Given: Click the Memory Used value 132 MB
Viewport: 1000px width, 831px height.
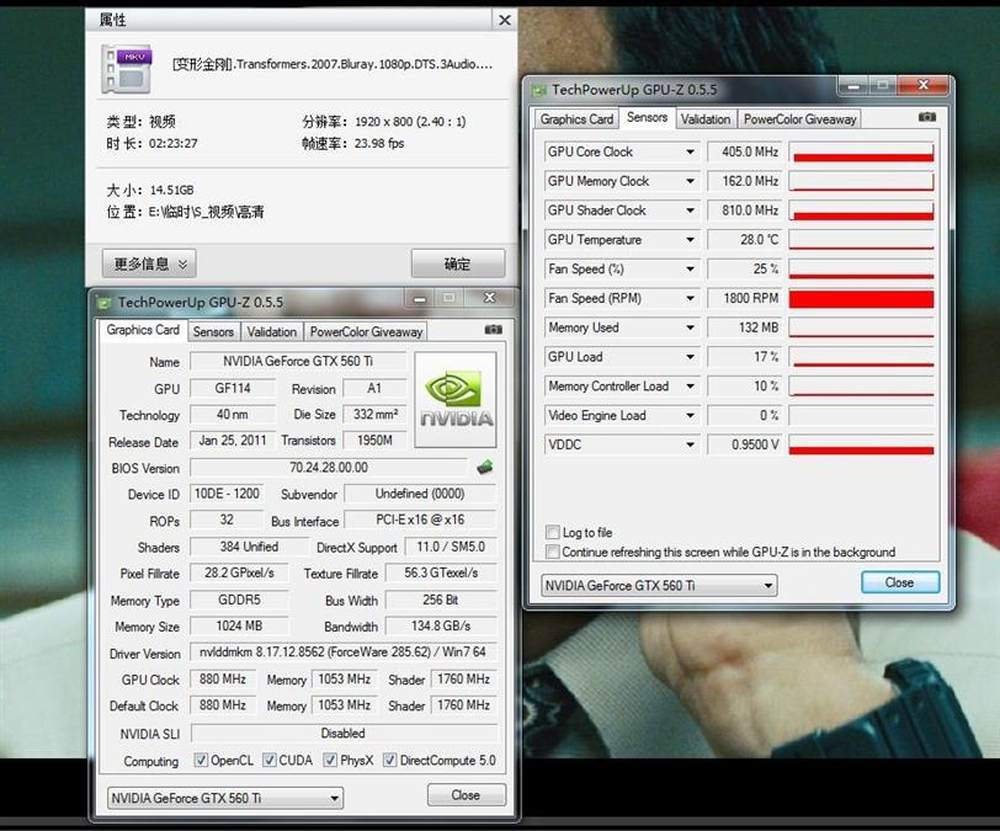Looking at the screenshot, I should point(744,328).
